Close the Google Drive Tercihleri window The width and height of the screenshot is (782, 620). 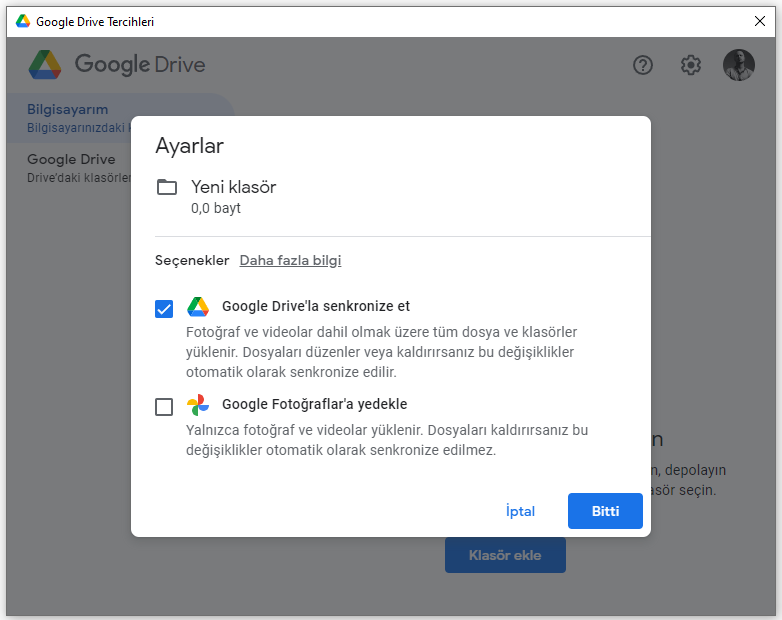pos(759,21)
